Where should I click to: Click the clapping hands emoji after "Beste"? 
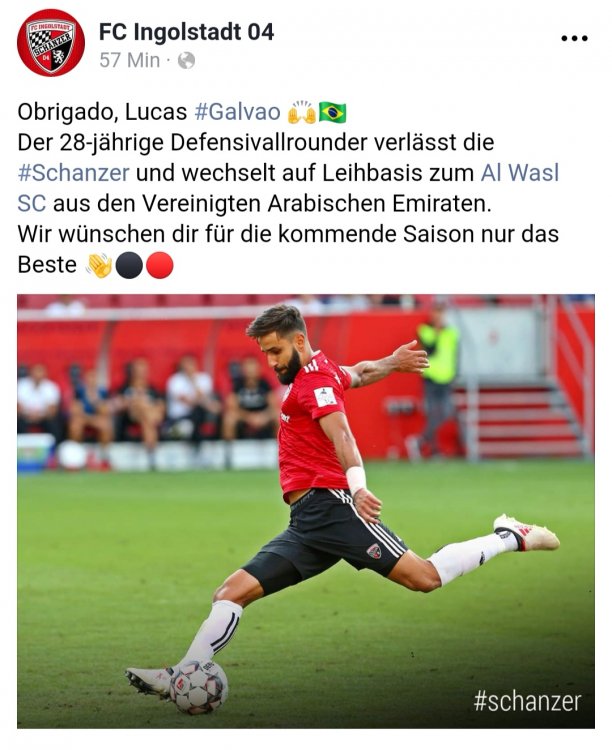coord(99,265)
